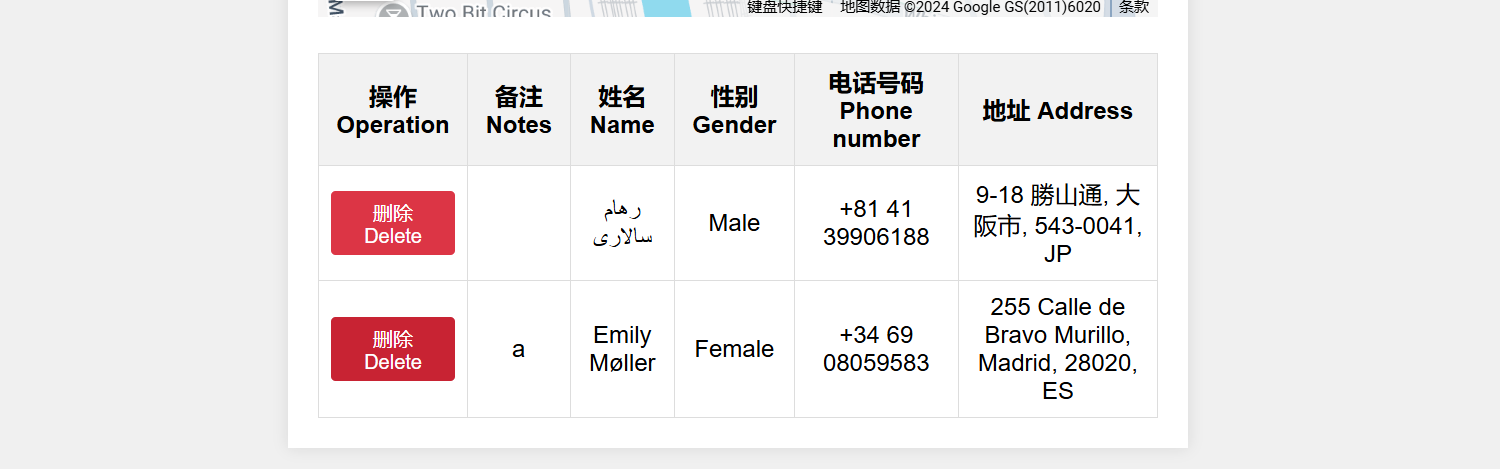This screenshot has height=469, width=1500.
Task: Select phone number +34 69 08059583
Action: pyautogui.click(x=876, y=349)
